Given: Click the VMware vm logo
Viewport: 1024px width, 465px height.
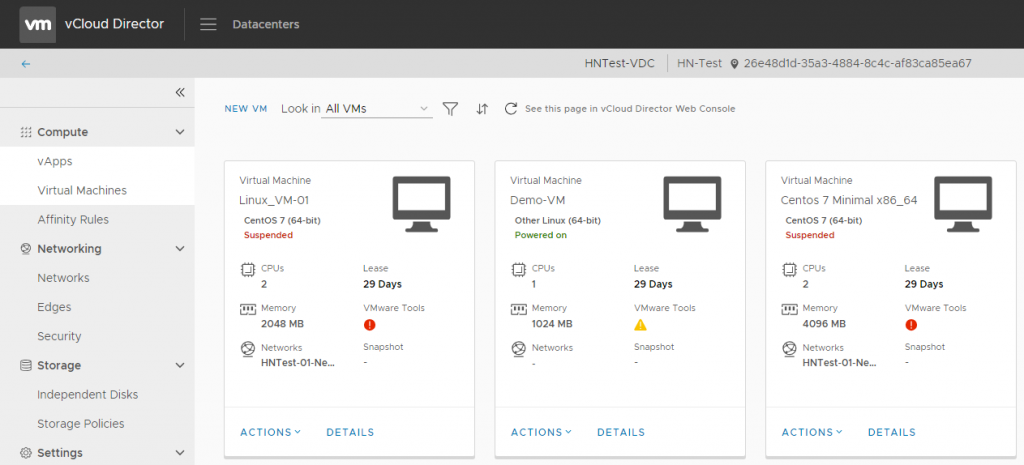Looking at the screenshot, I should click(38, 24).
